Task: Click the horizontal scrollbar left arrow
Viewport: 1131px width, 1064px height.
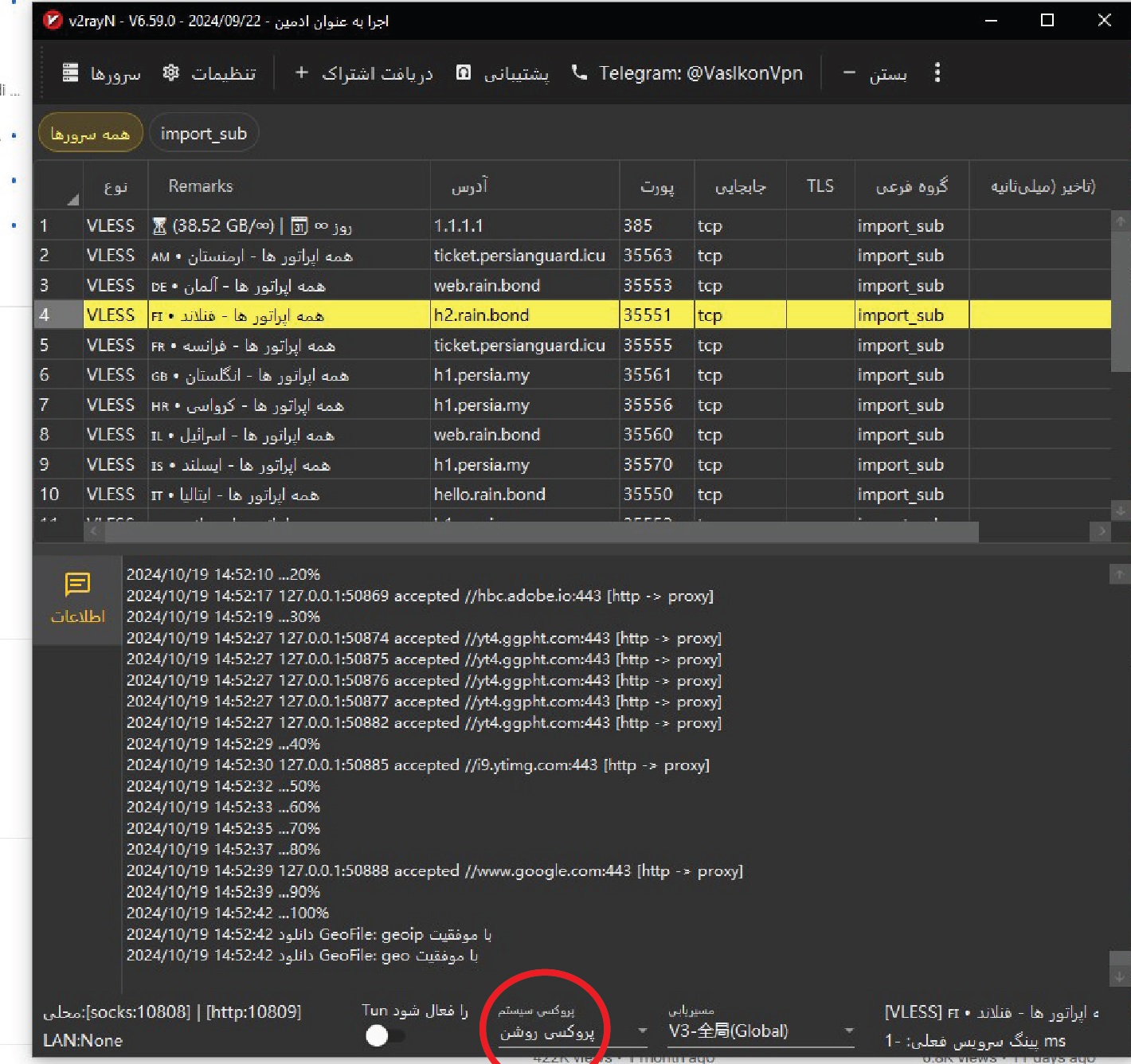Action: click(94, 530)
